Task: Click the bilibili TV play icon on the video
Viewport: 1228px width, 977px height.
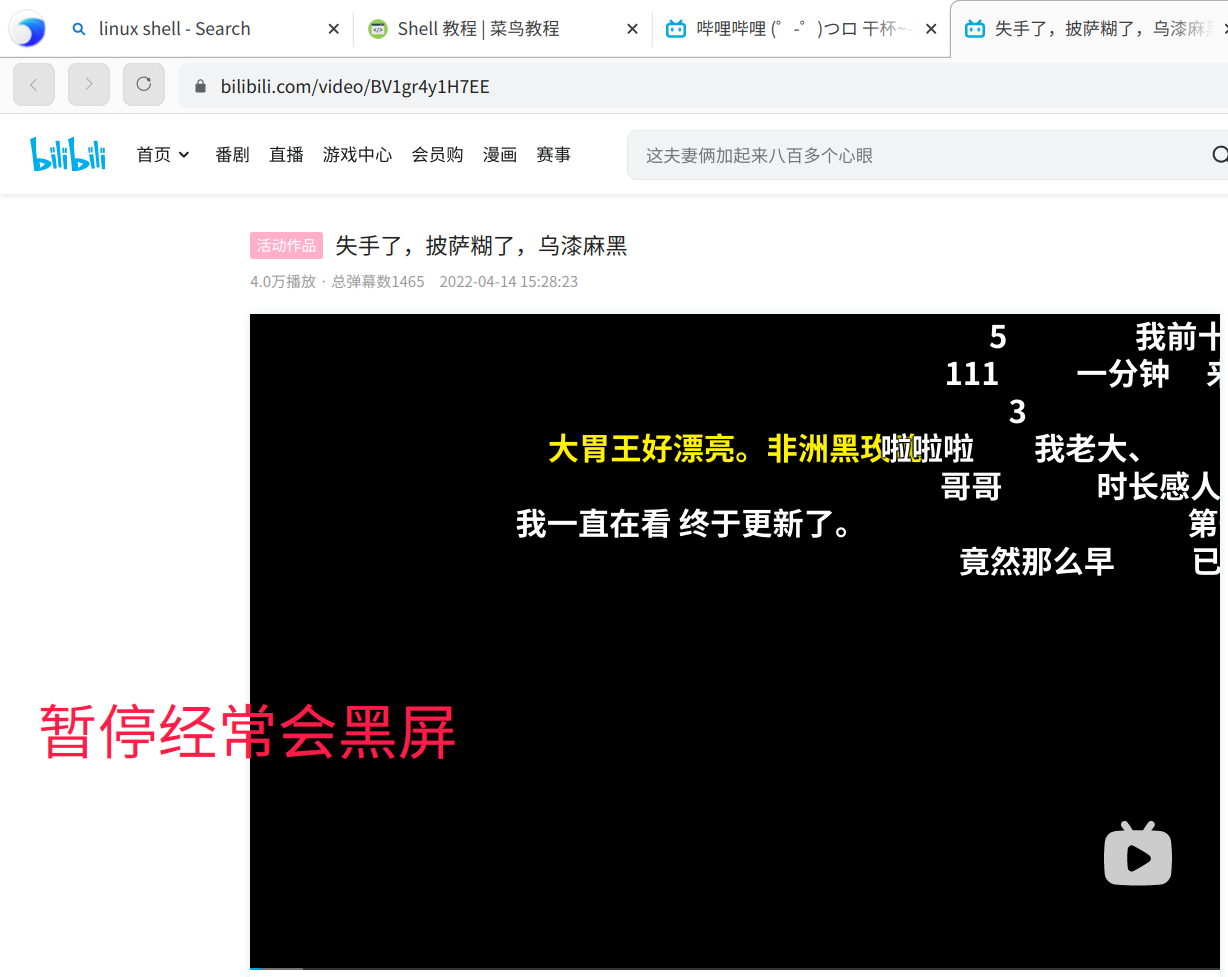Action: (x=1139, y=854)
